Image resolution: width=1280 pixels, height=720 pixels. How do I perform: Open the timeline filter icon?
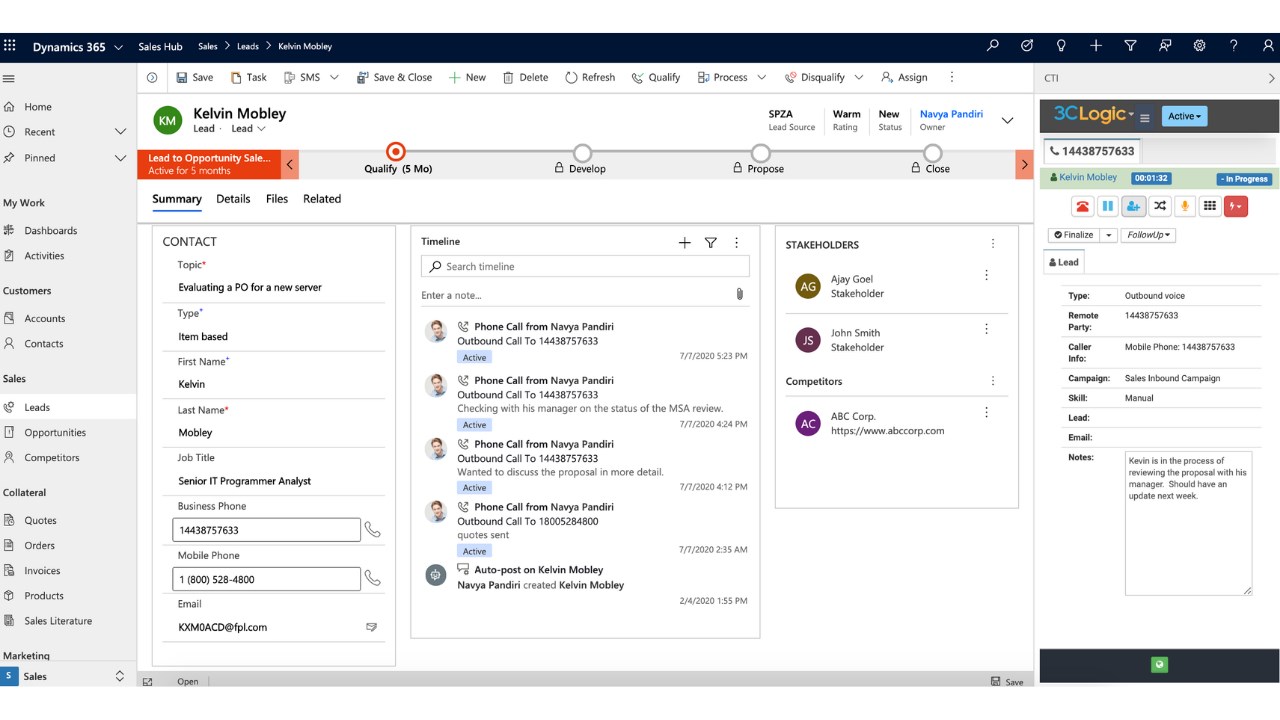click(x=711, y=242)
